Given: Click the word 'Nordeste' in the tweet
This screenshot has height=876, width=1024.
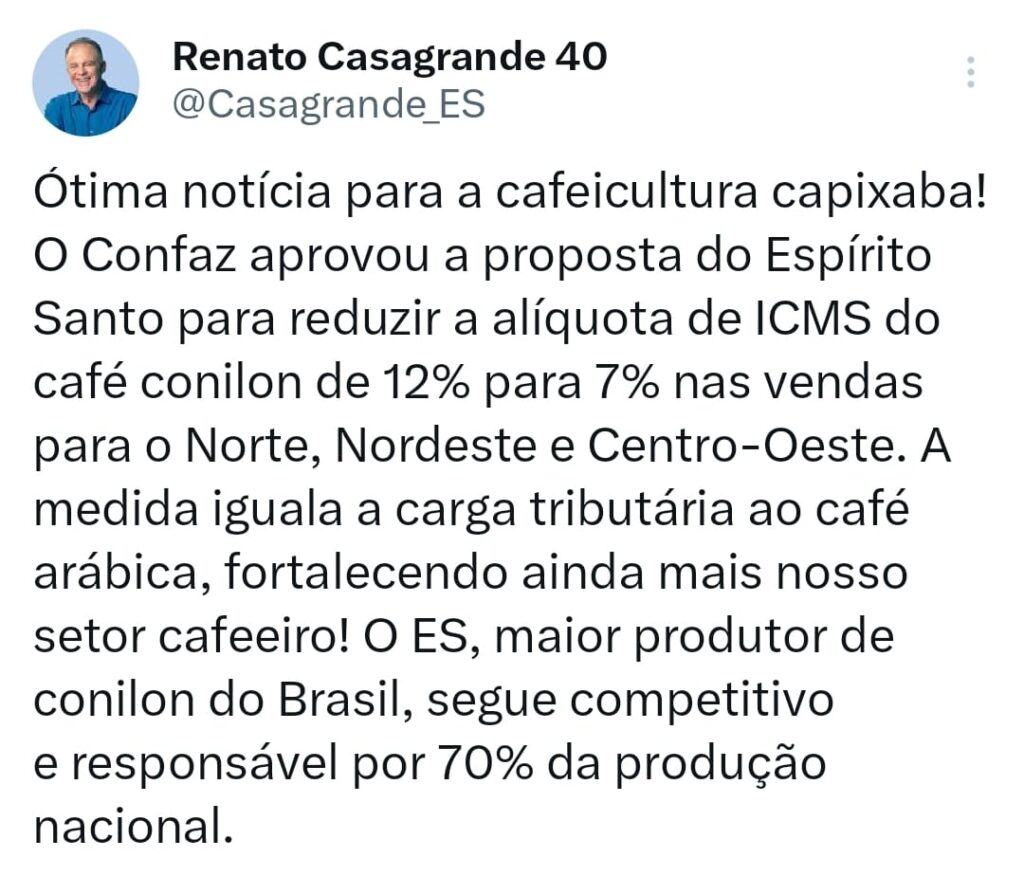Looking at the screenshot, I should [x=436, y=446].
